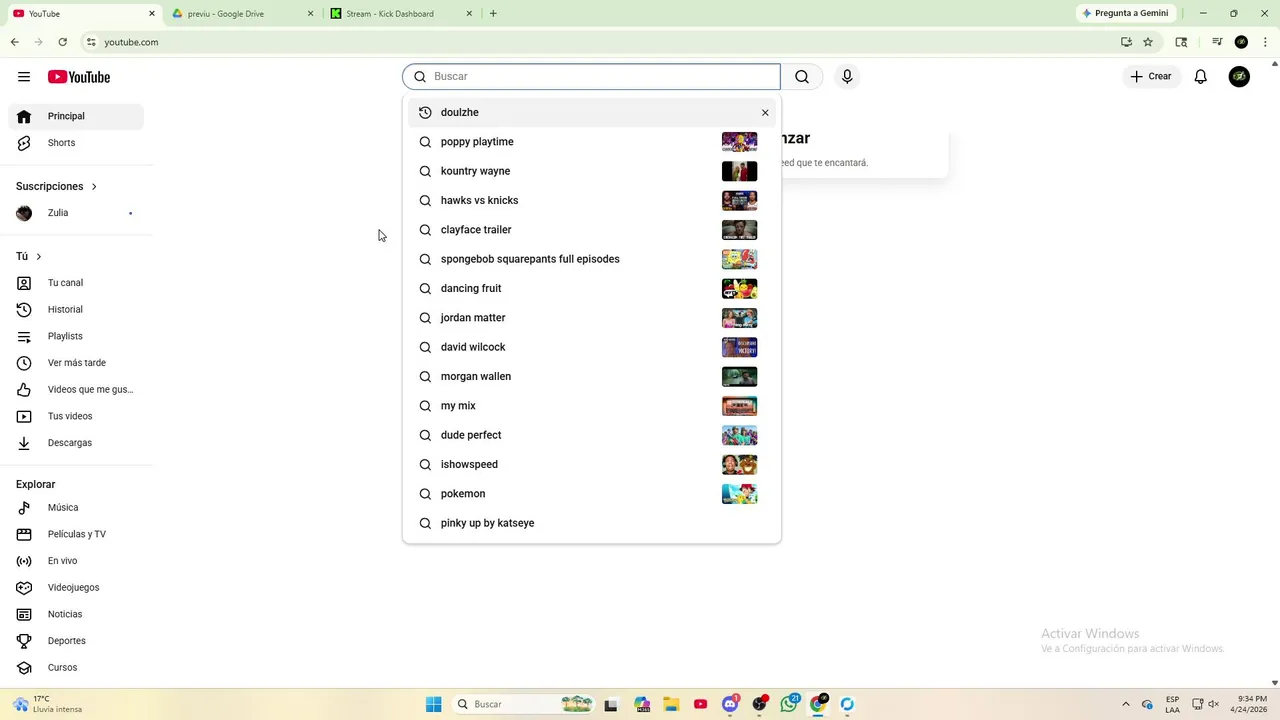Open the YouTube hamburger guide menu

tap(24, 77)
